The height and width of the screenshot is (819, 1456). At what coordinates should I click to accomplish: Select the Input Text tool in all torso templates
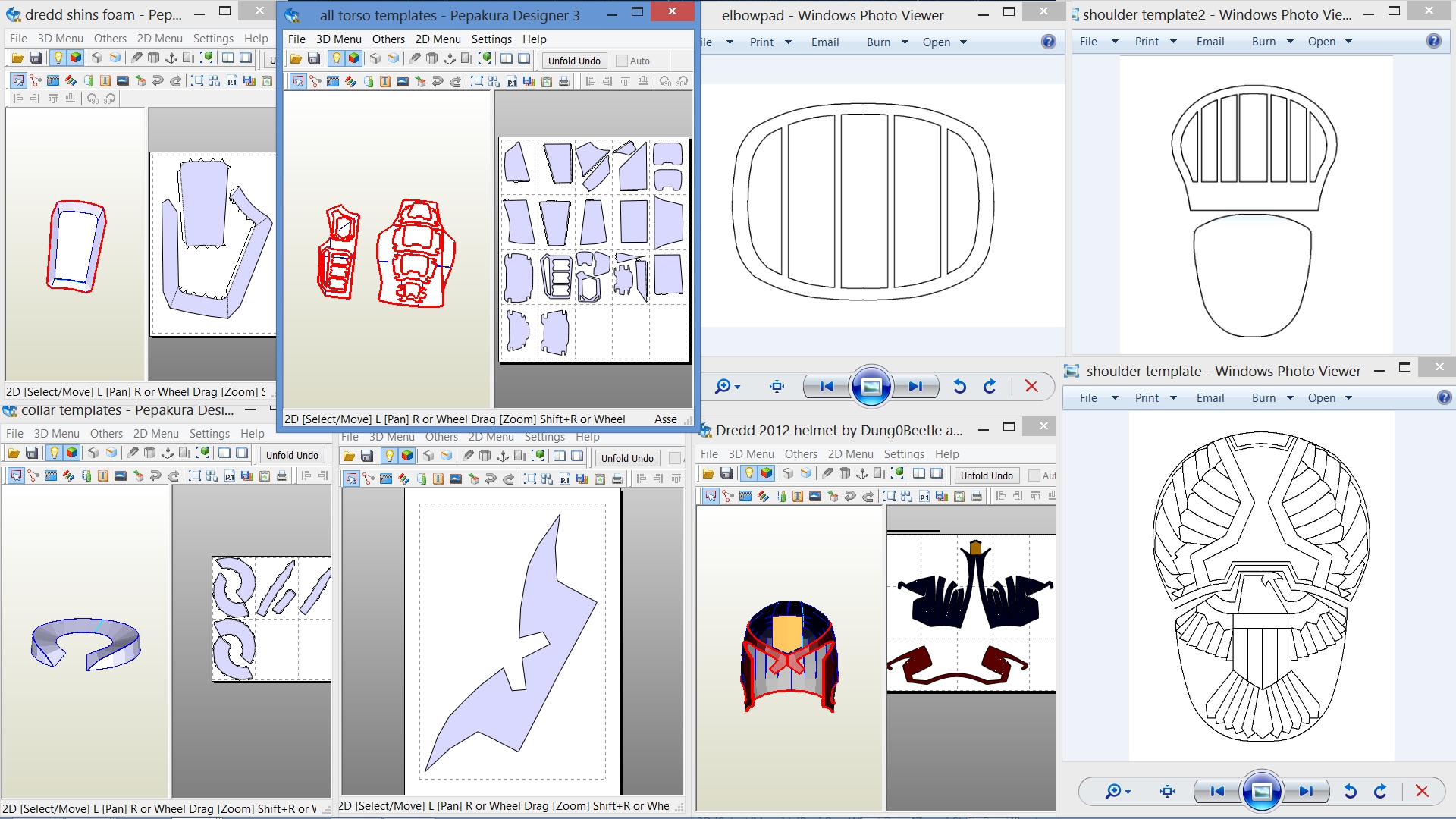tap(385, 81)
